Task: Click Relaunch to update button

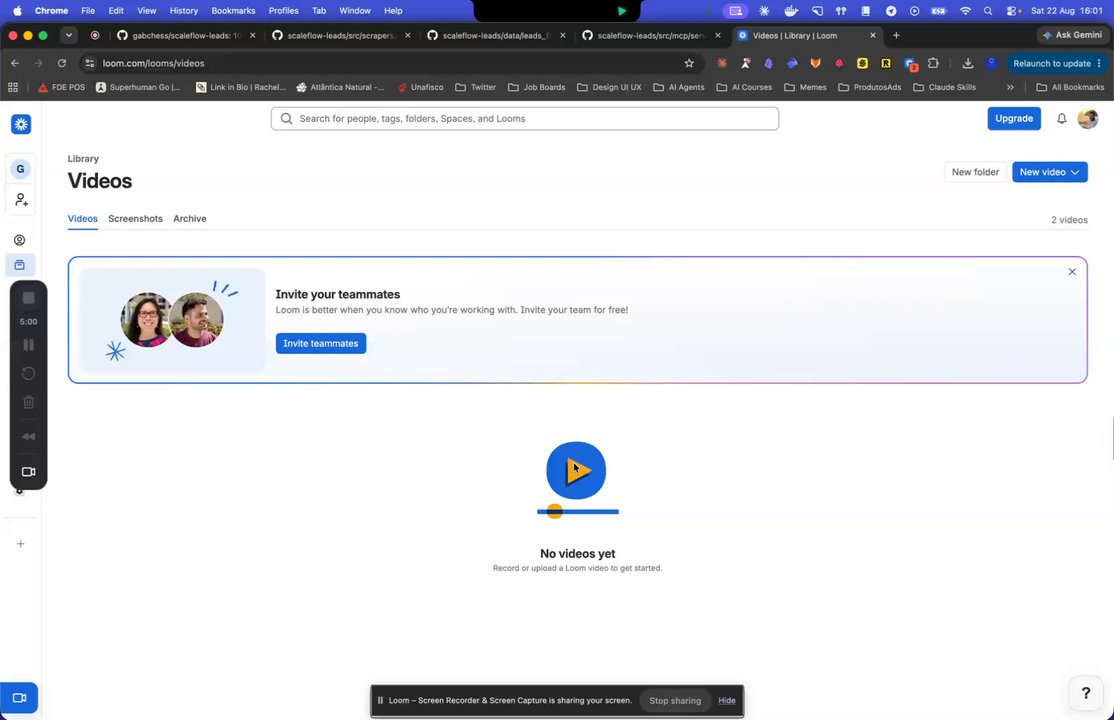Action: 1058,63
